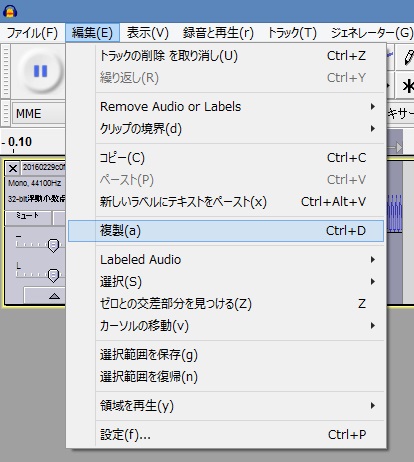Image resolution: width=414 pixels, height=462 pixels.
Task: Expand 選択(S) submenu
Action: pos(226,282)
